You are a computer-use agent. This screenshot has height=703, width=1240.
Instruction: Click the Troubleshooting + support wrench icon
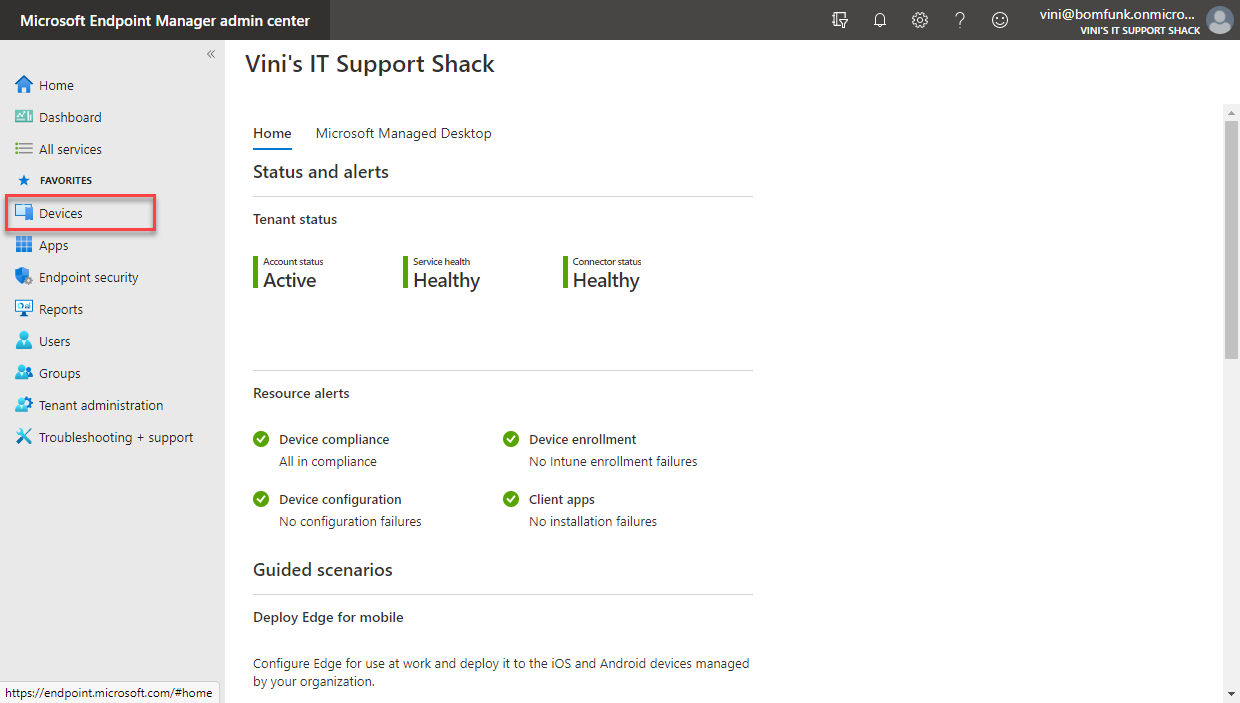[24, 437]
